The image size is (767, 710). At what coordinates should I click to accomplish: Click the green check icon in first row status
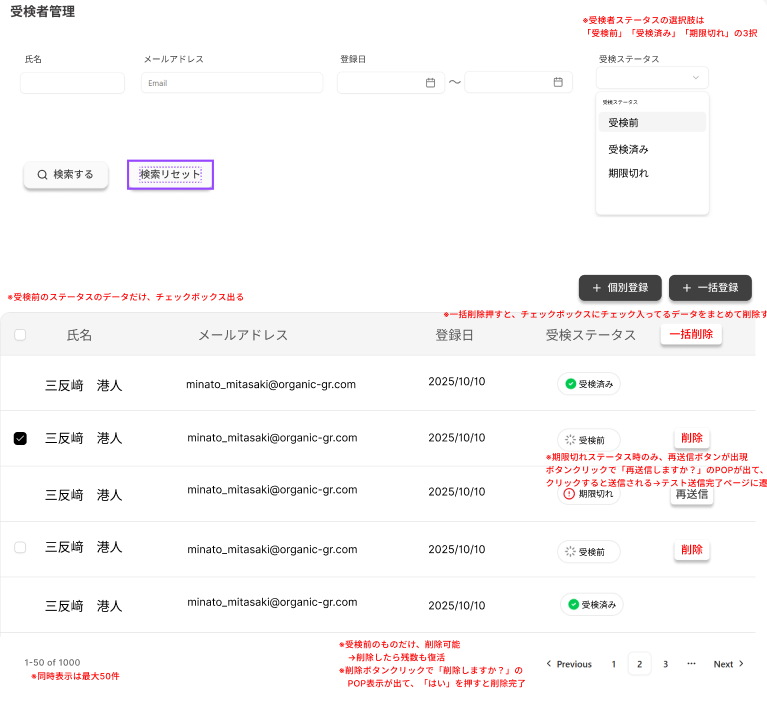[x=570, y=384]
